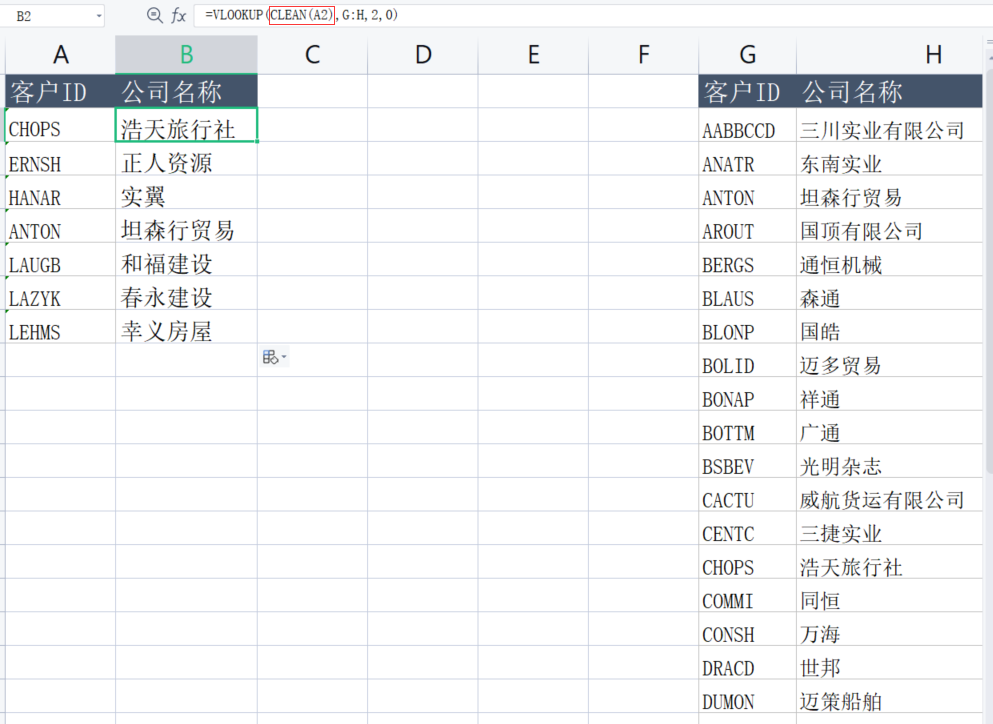Select cell containing CACTU
Viewport: 993px width, 724px height.
tap(747, 494)
